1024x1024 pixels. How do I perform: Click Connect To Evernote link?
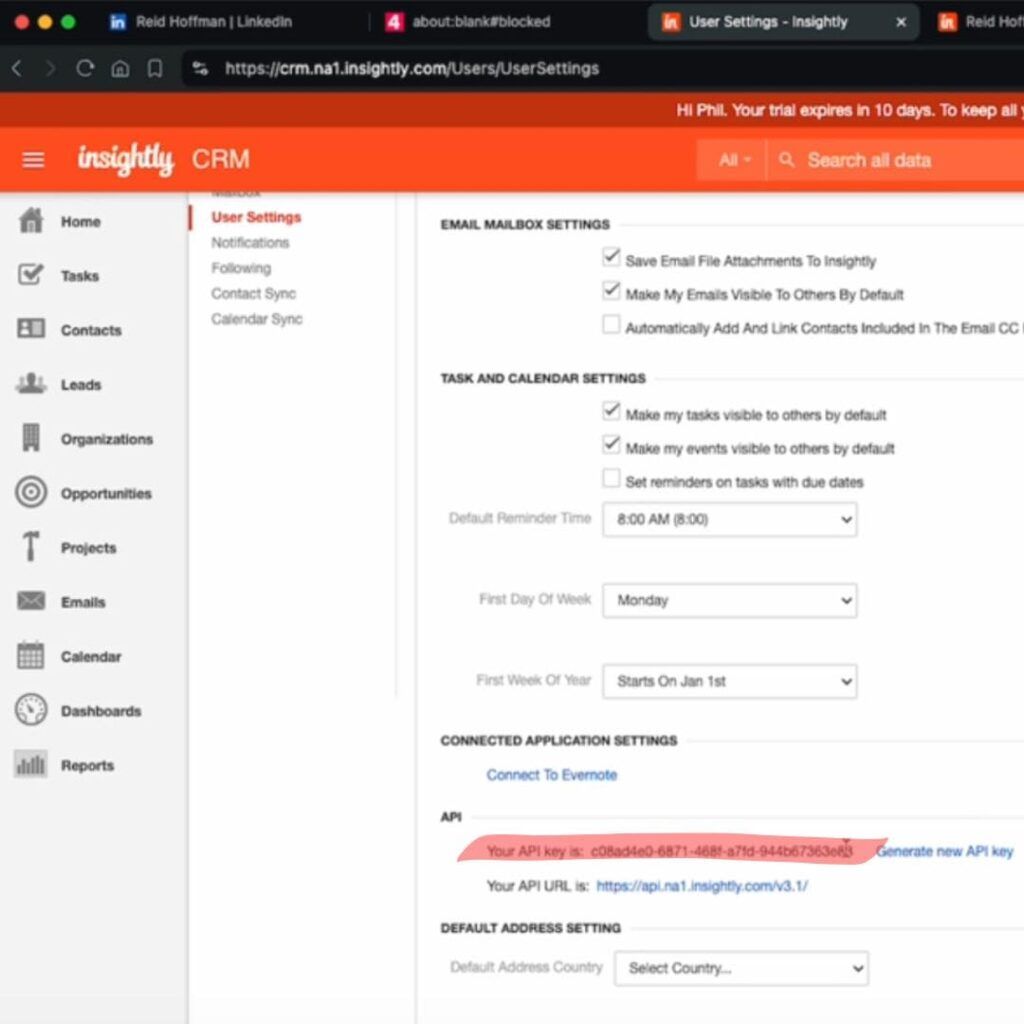552,775
